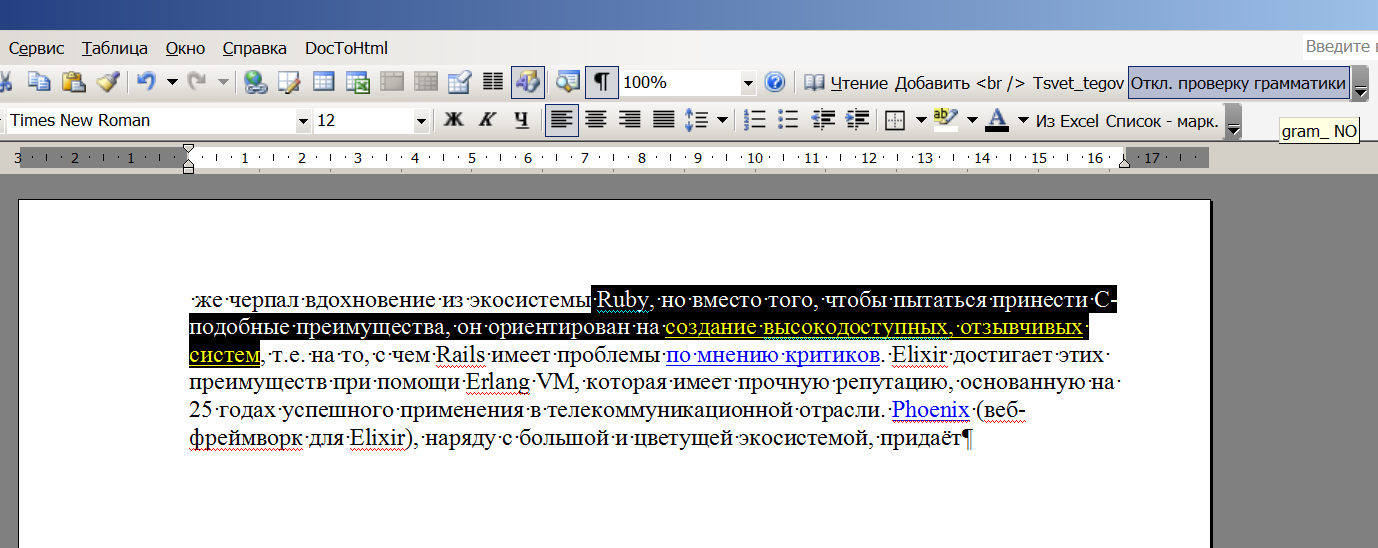
Task: Open the Таблица menu
Action: (115, 48)
